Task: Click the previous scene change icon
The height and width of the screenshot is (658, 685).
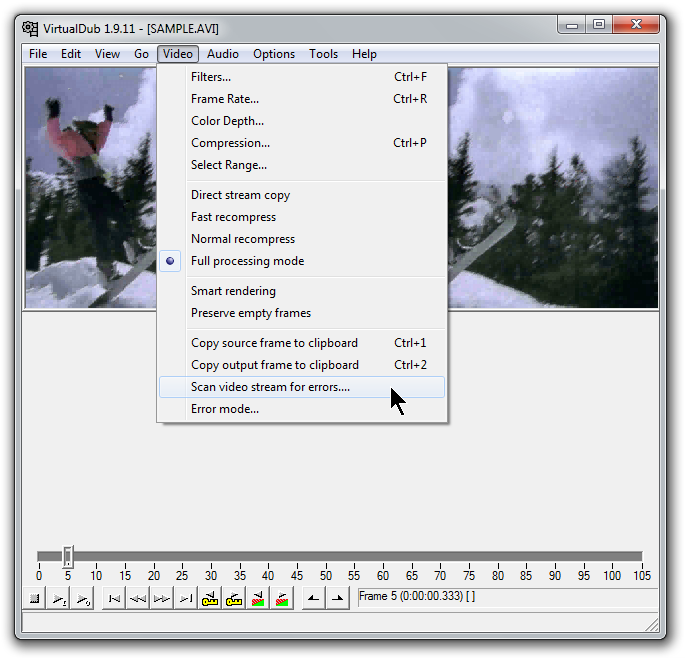Action: click(257, 599)
